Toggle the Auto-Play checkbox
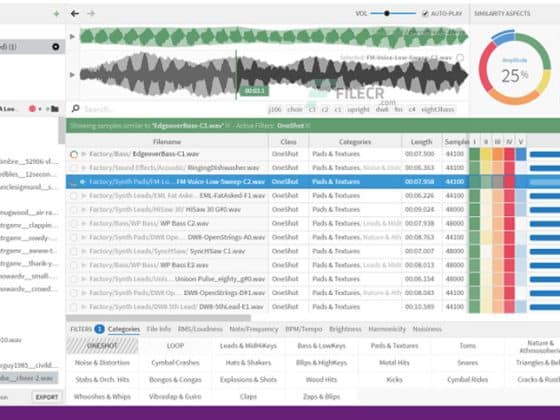Image resolution: width=560 pixels, height=420 pixels. pyautogui.click(x=425, y=14)
